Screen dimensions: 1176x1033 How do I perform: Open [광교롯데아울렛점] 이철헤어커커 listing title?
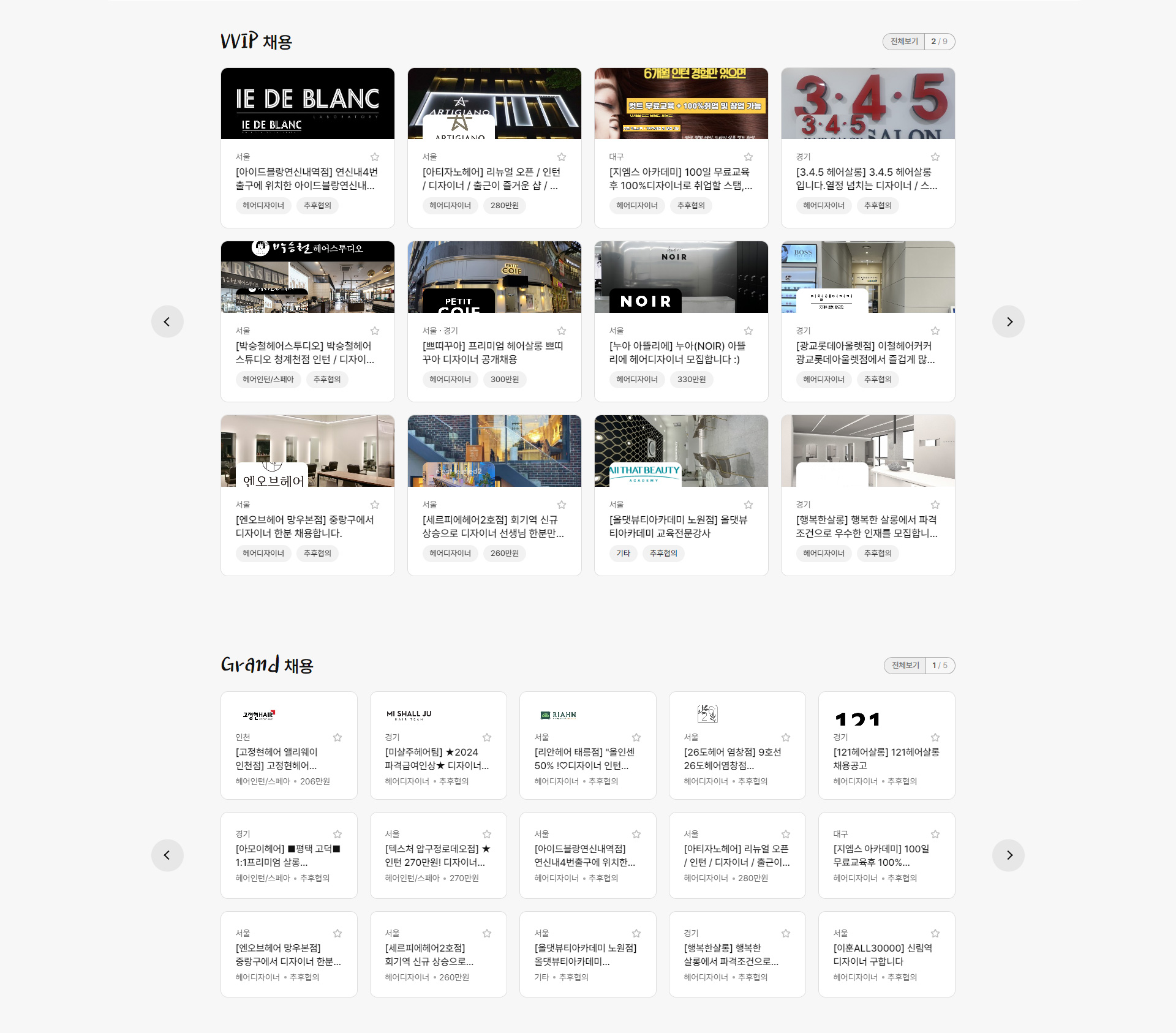click(865, 353)
